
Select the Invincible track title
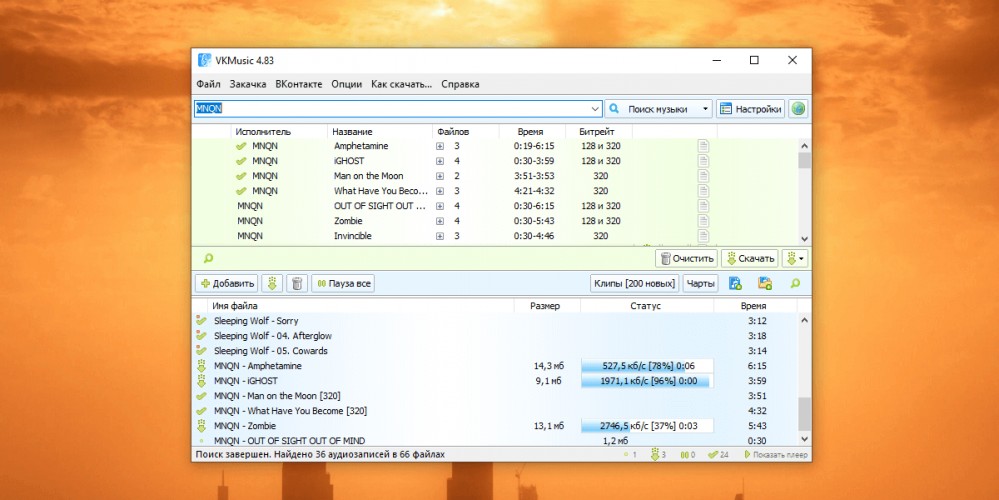(353, 236)
